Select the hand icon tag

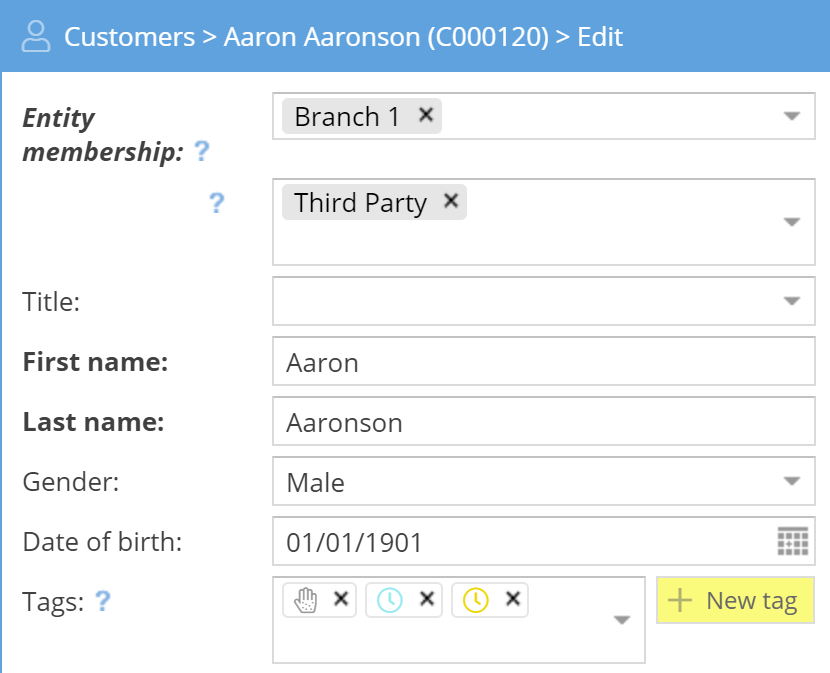pyautogui.click(x=307, y=600)
